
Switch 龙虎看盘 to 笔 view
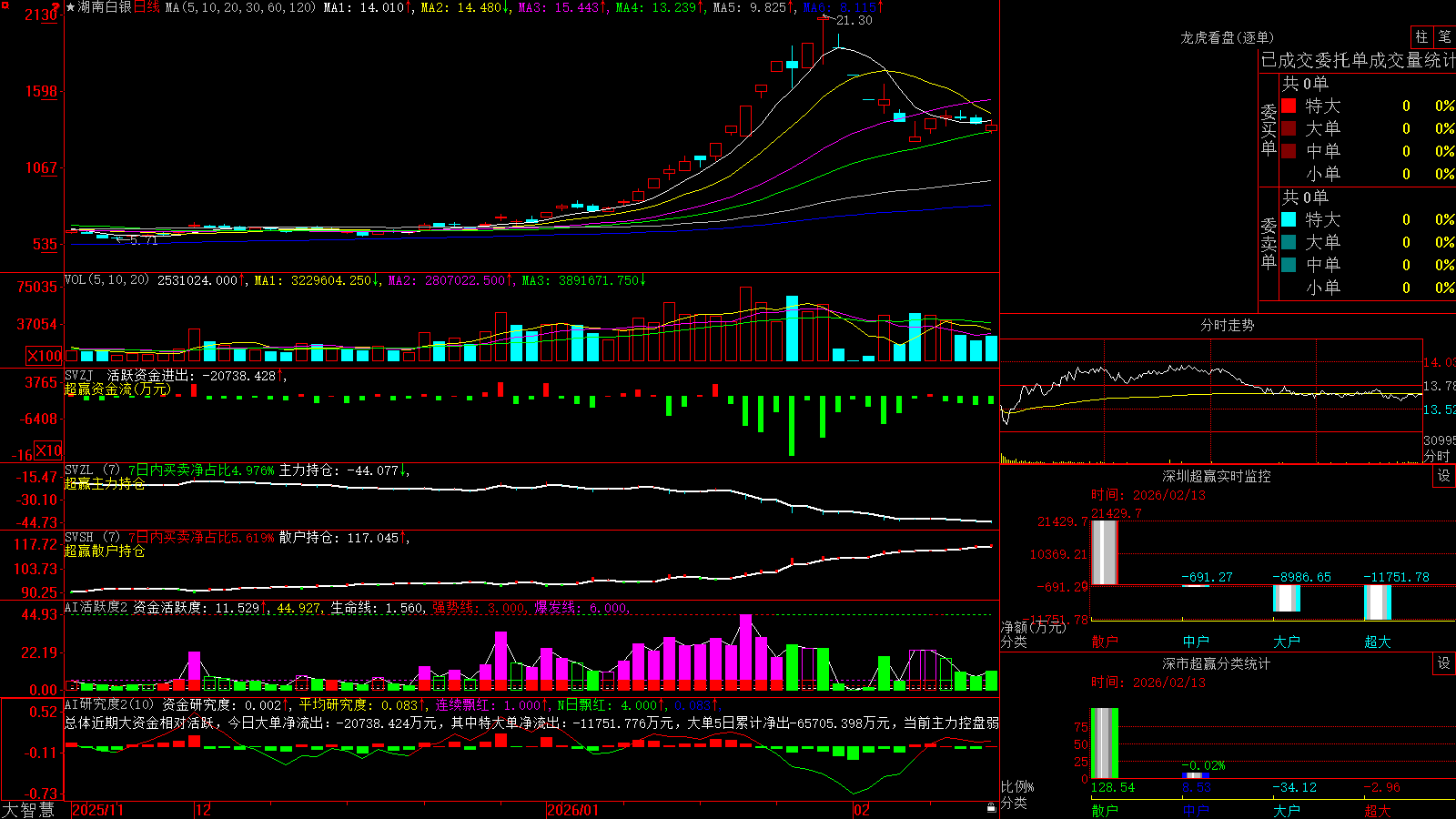pos(1444,36)
